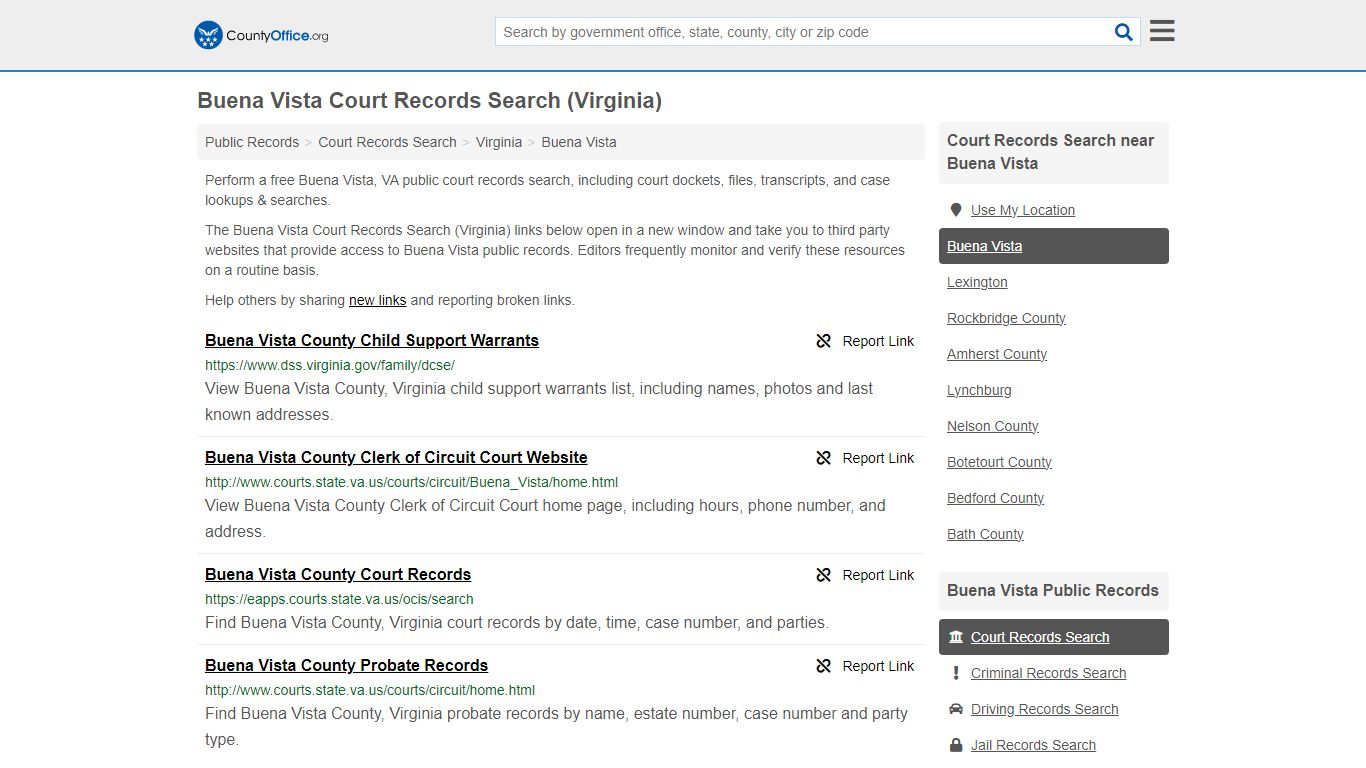Image resolution: width=1366 pixels, height=768 pixels.
Task: Select the exclamation icon beside Criminal Records Search
Action: pos(956,673)
